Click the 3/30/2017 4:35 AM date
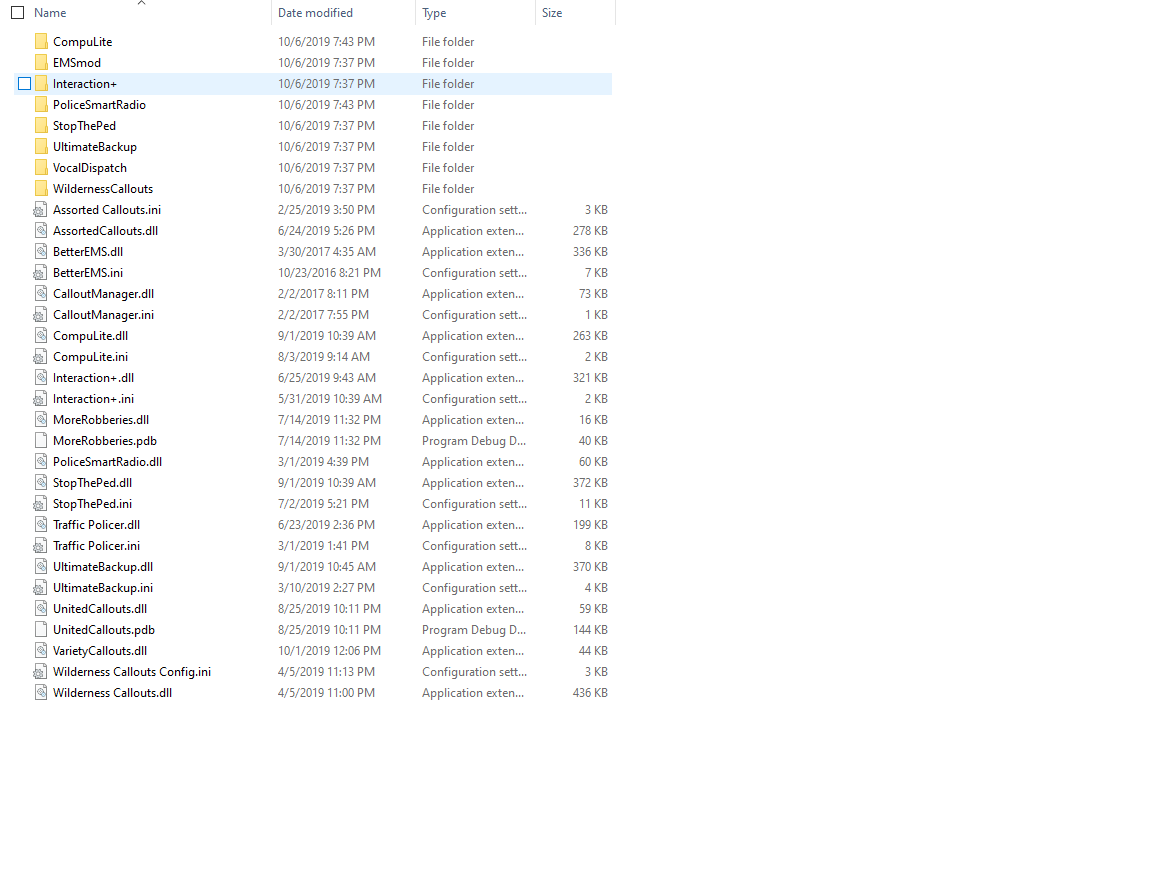This screenshot has height=883, width=1176. click(x=327, y=251)
